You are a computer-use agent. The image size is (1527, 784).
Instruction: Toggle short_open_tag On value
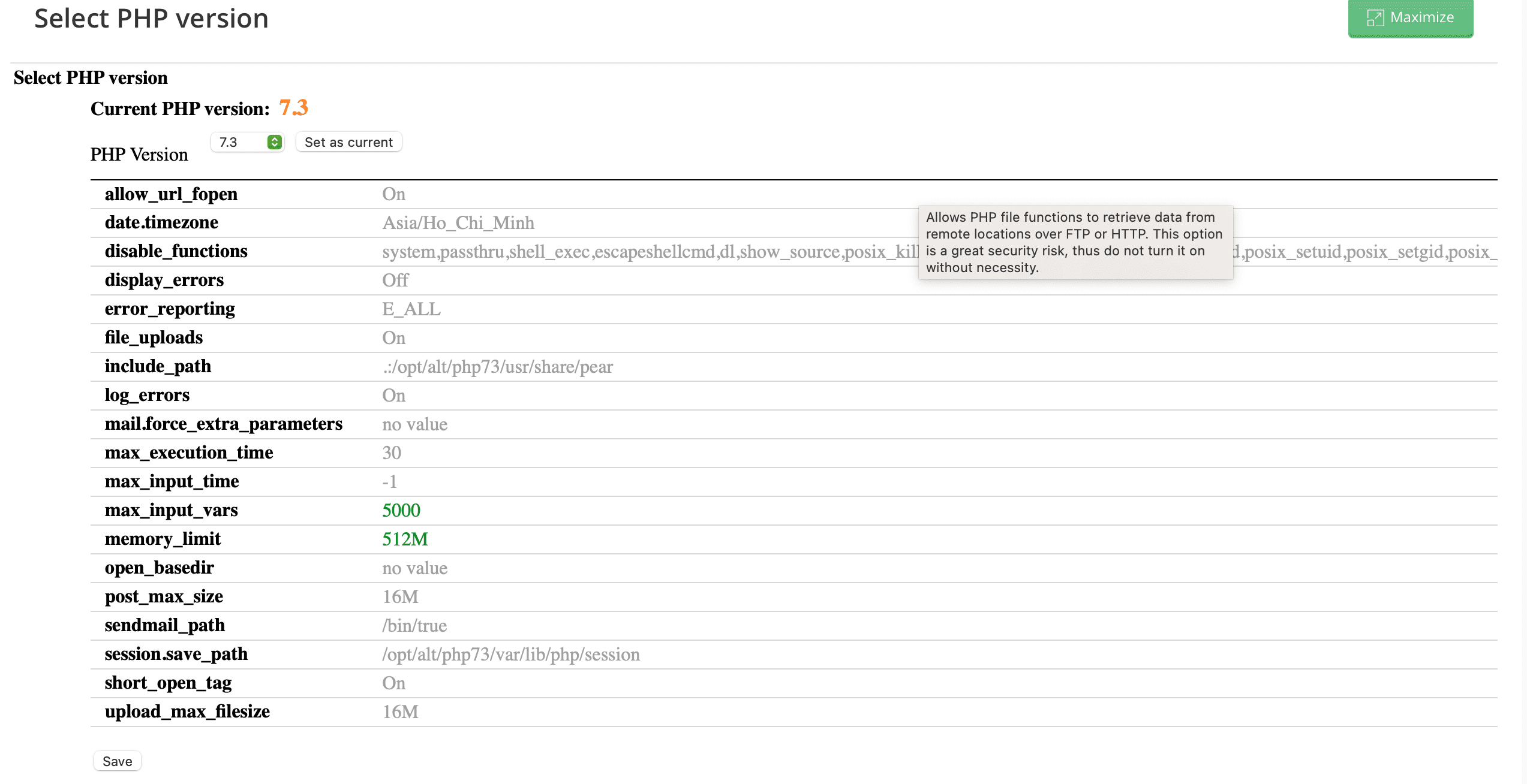[394, 683]
